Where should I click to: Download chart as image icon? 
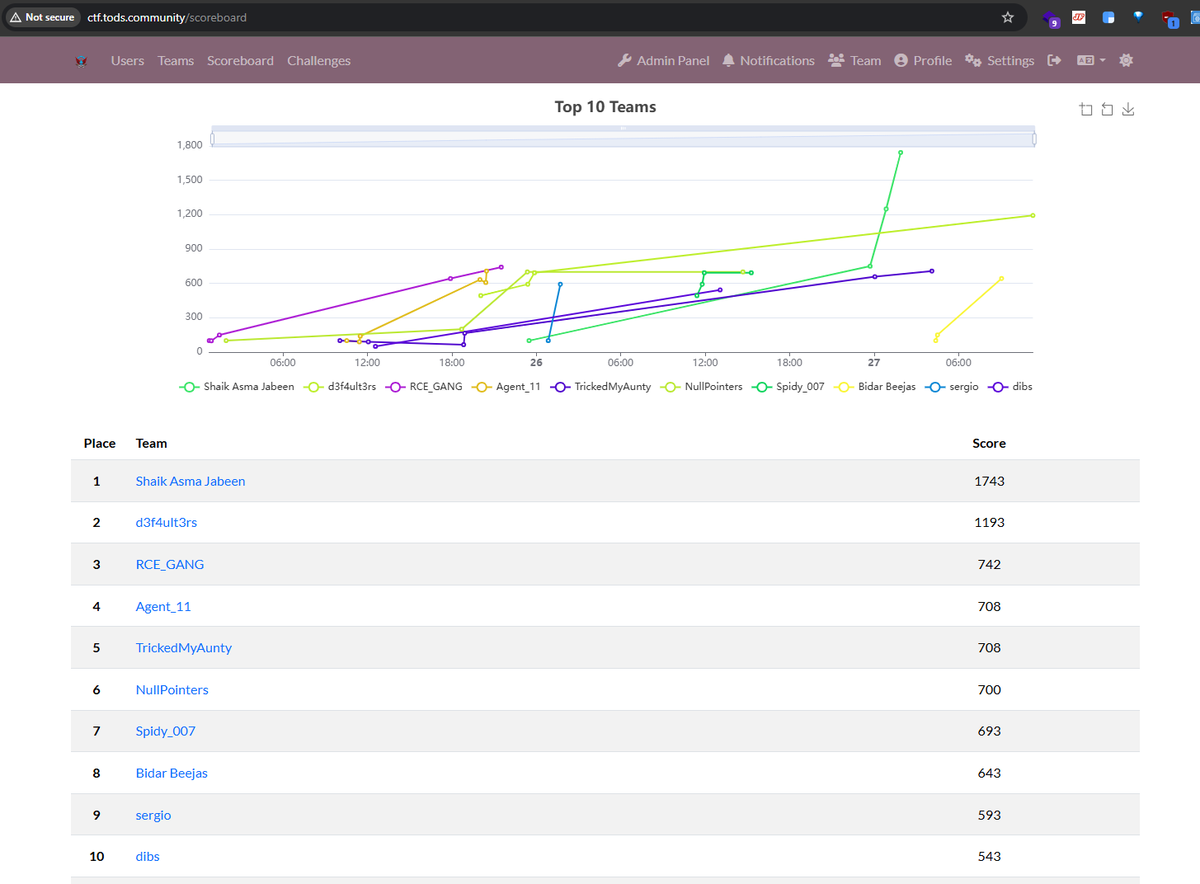[1128, 109]
